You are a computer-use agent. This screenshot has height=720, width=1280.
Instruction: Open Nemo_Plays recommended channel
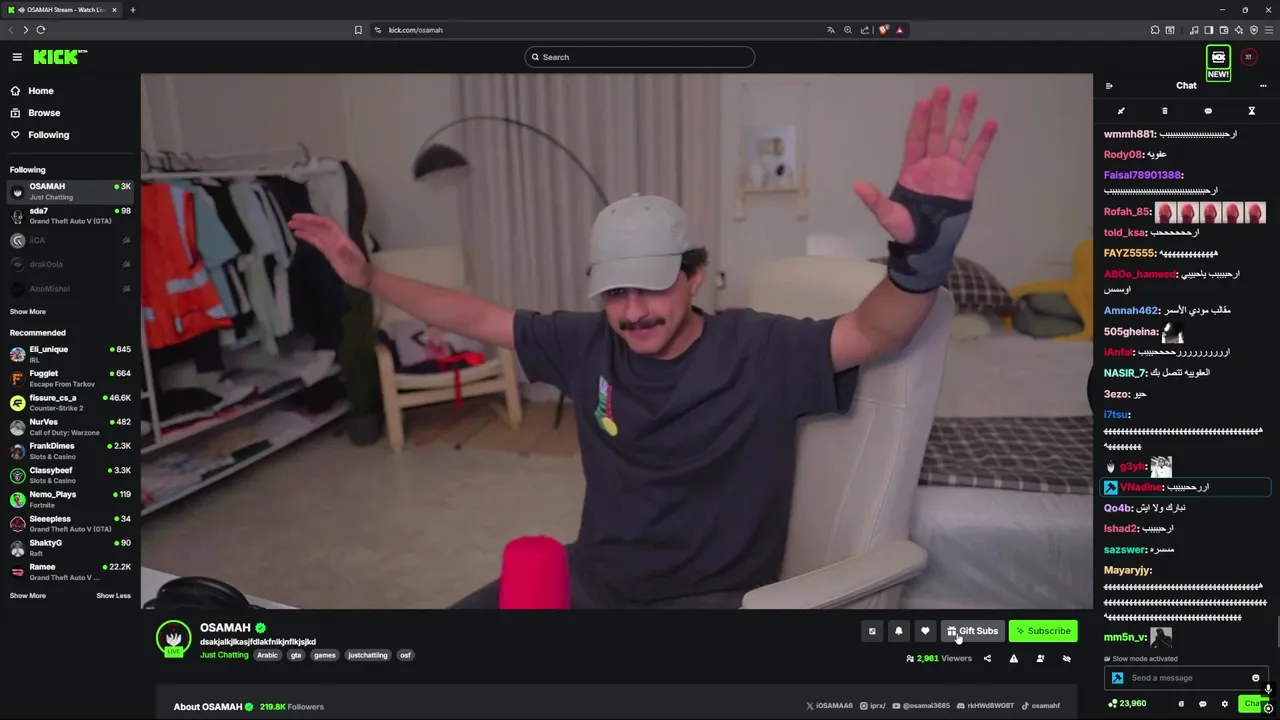[x=70, y=499]
